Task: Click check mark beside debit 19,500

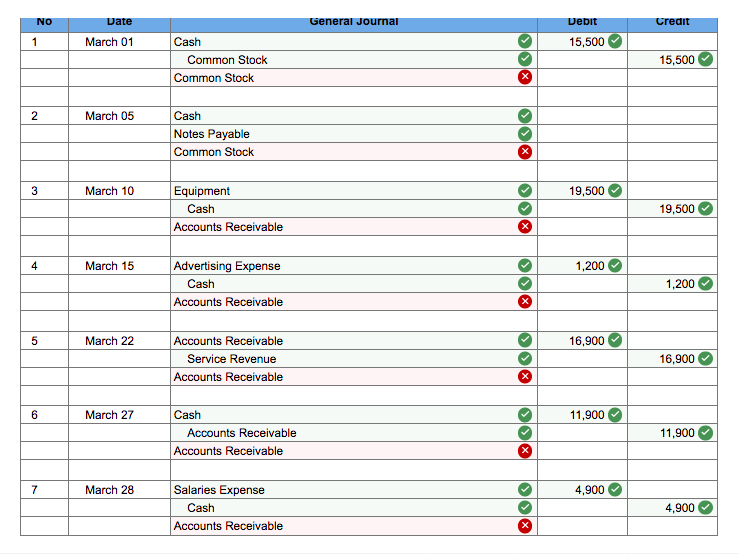Action: tap(615, 190)
